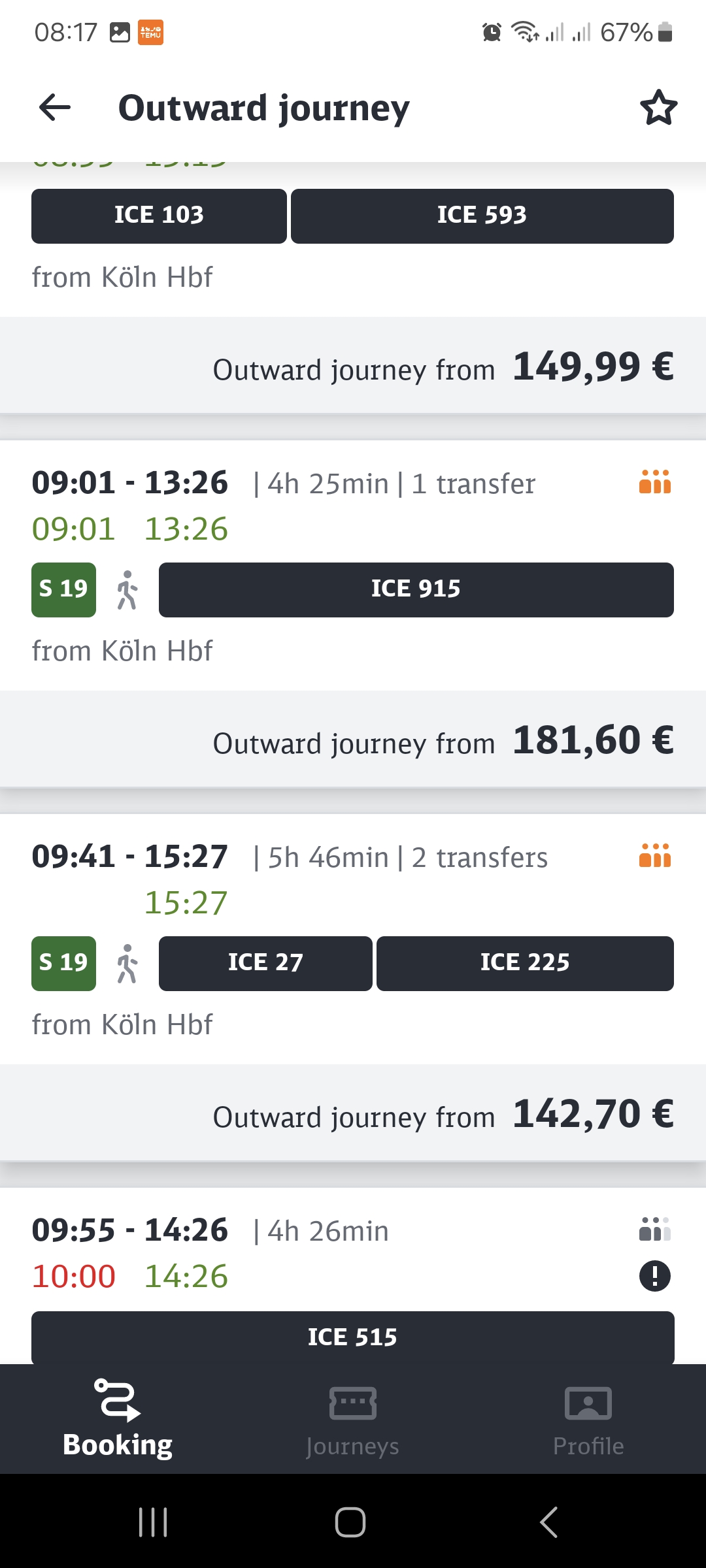This screenshot has width=706, height=1568.
Task: Tap the Android home navigation button
Action: click(x=350, y=1522)
